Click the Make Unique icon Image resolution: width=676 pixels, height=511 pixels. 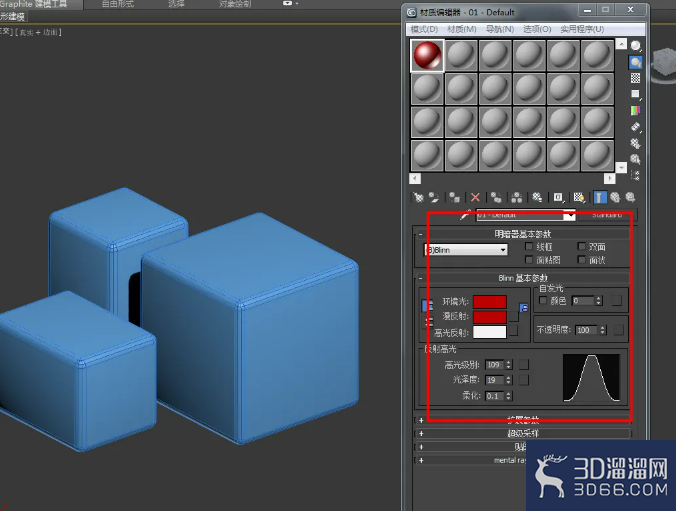click(516, 198)
